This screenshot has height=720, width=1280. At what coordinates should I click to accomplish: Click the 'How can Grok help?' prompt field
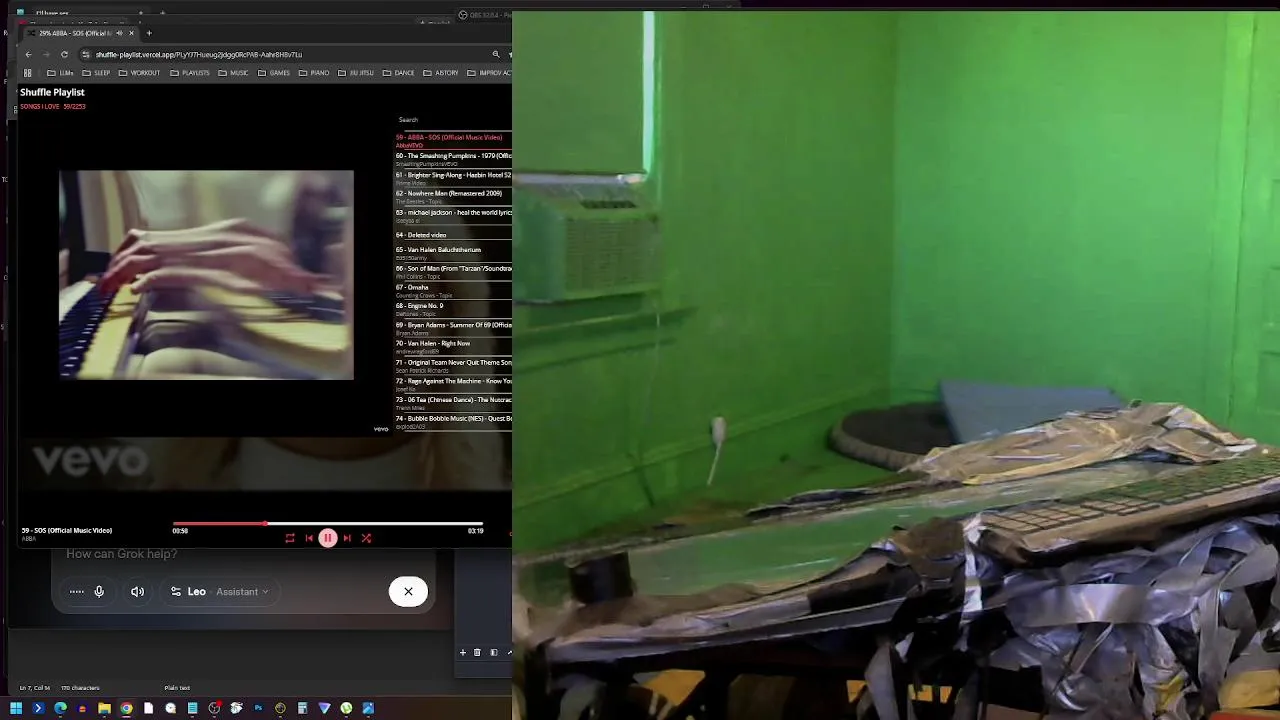[x=121, y=554]
